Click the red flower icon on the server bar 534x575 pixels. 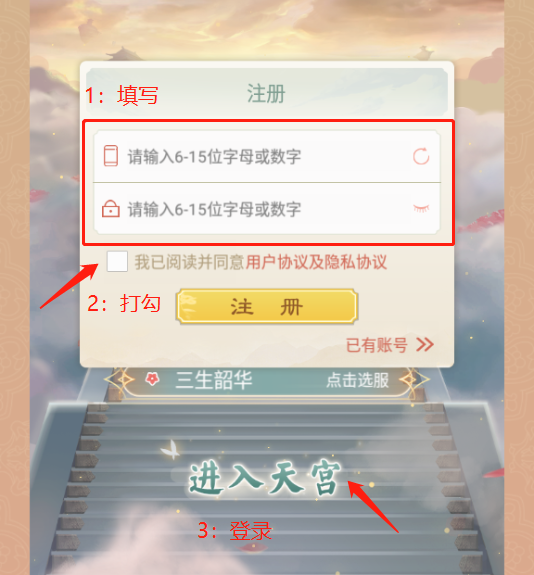(152, 379)
